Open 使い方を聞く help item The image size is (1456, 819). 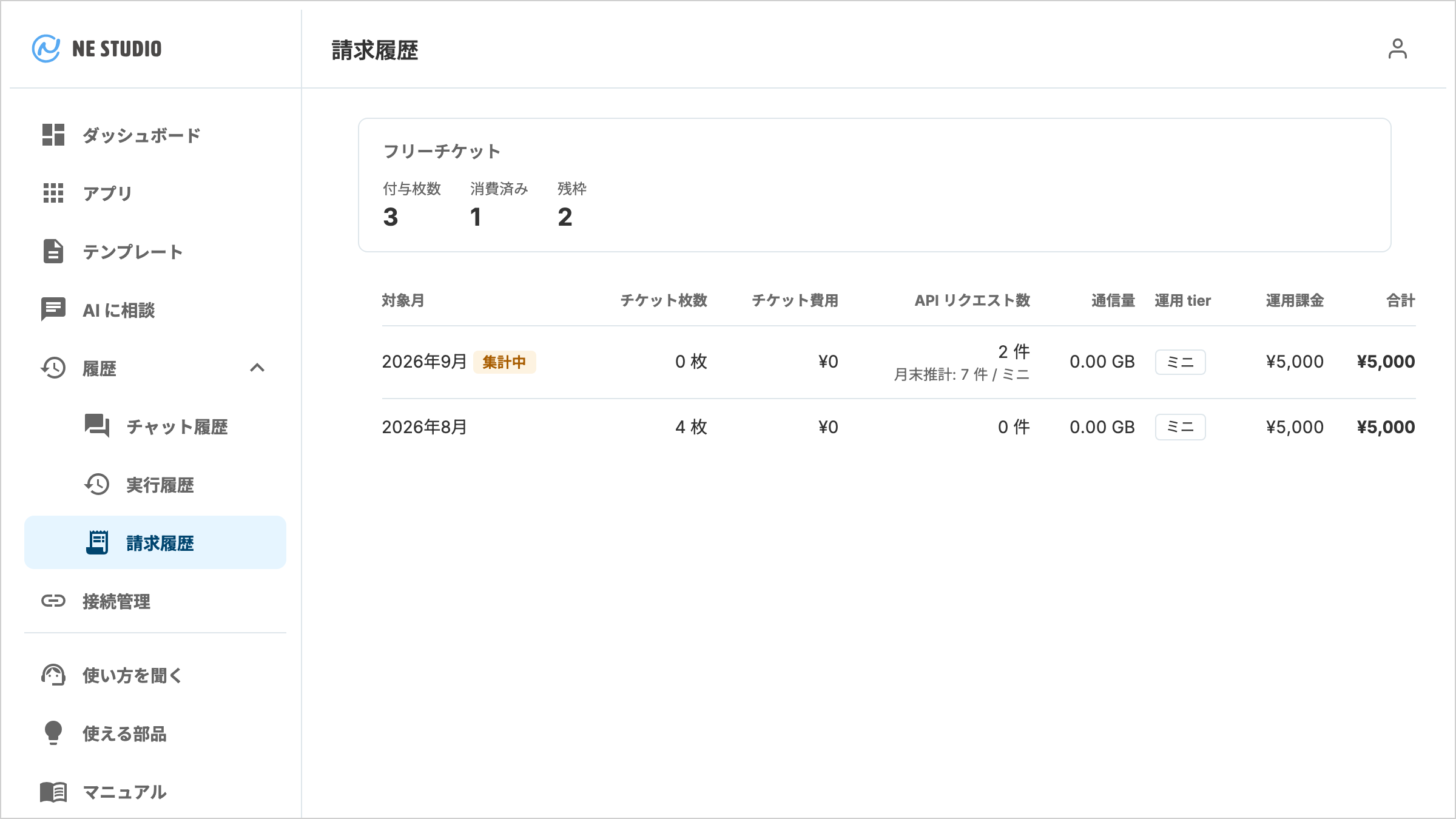(155, 675)
